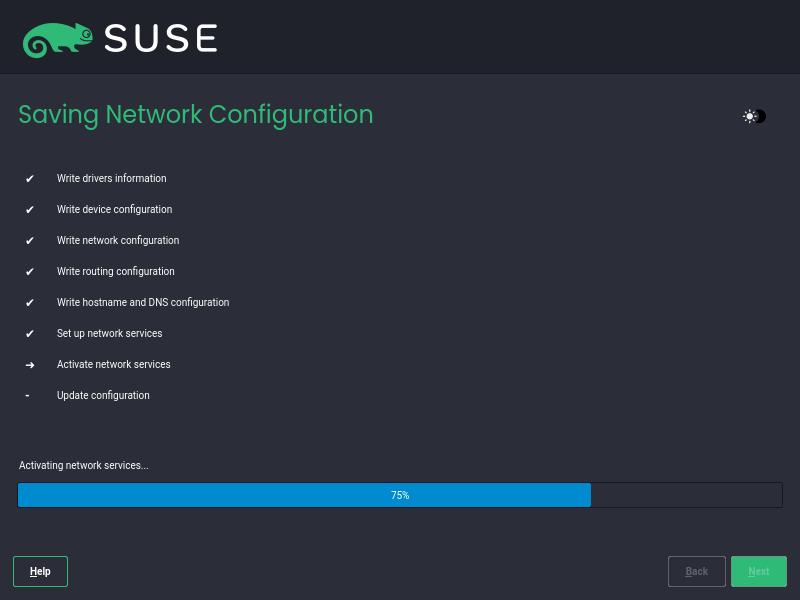Image resolution: width=800 pixels, height=600 pixels.
Task: Click the Activating network services status text
Action: click(83, 465)
